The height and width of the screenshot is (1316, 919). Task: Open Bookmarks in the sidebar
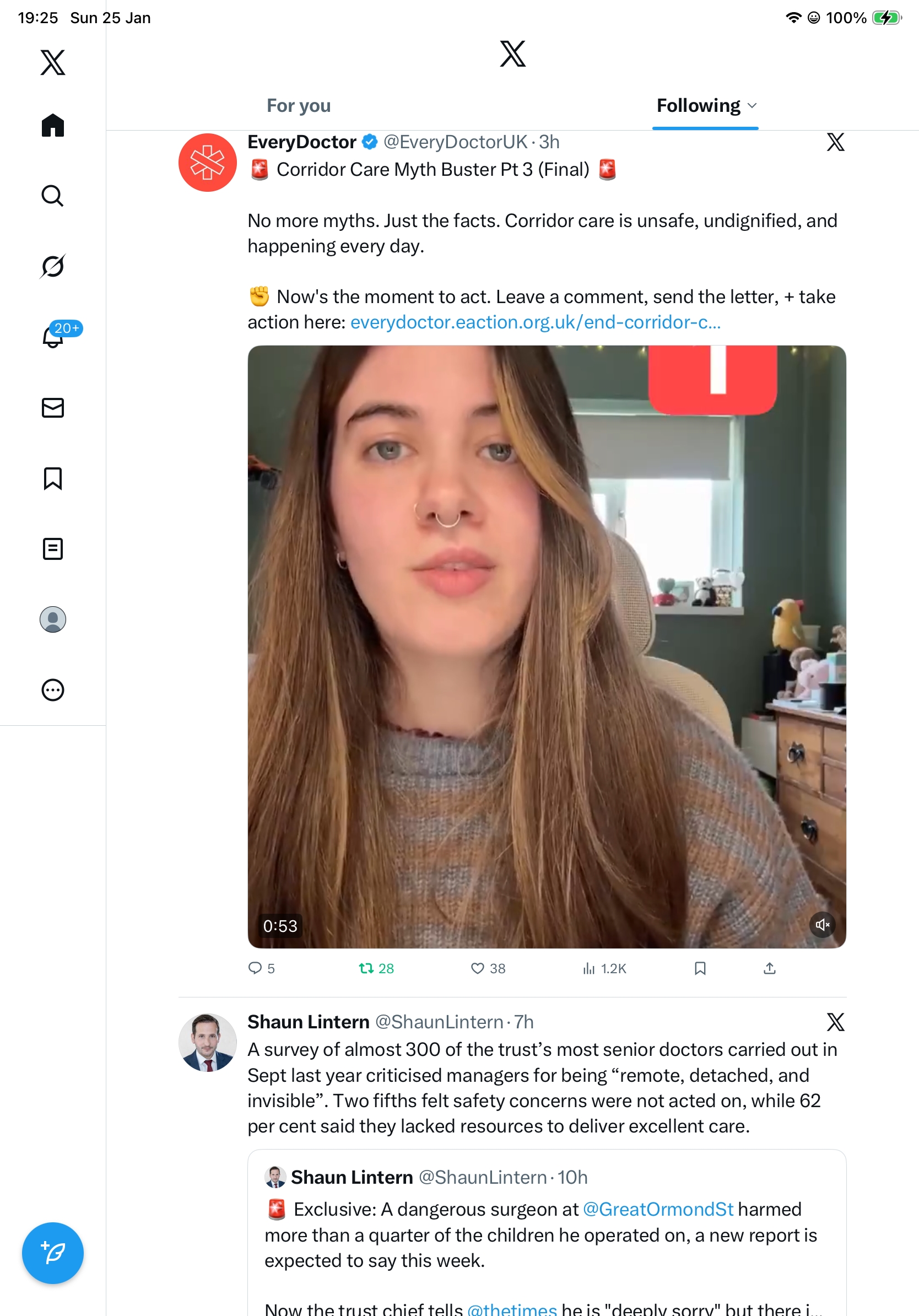[53, 478]
